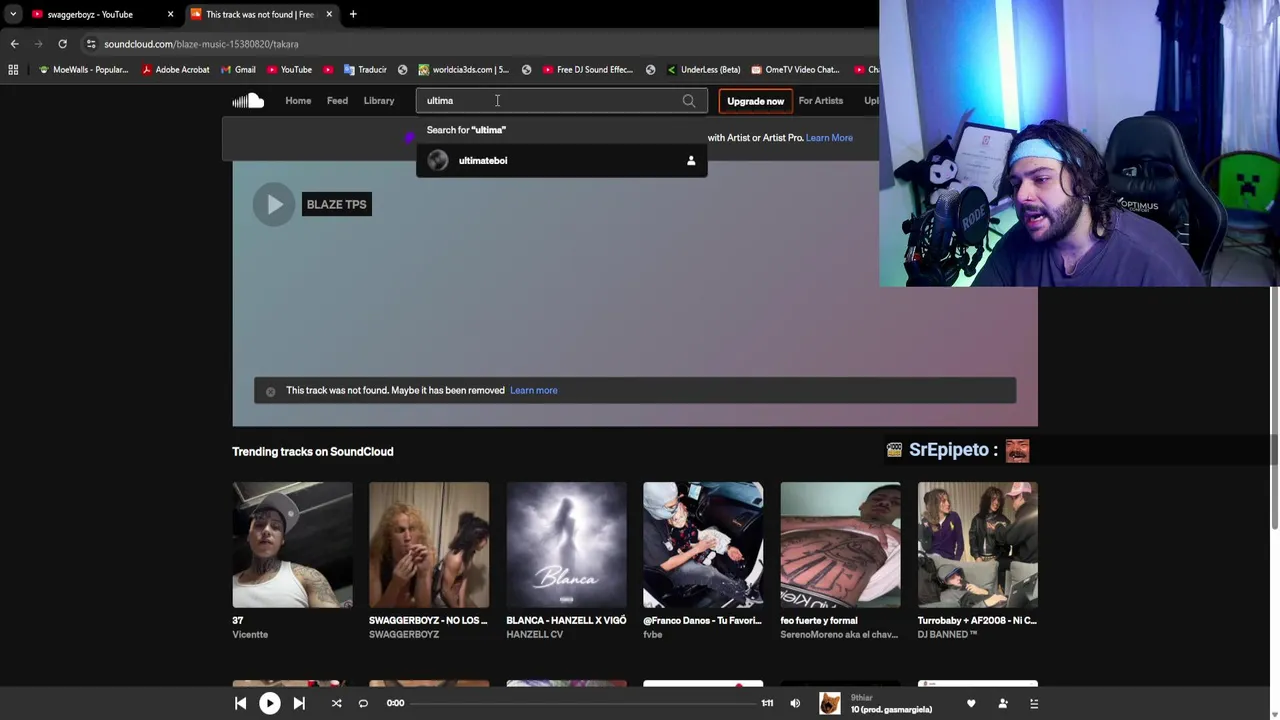The height and width of the screenshot is (720, 1280).
Task: Open SWAGGERBOYZ - NO LOS track thumbnail
Action: [x=429, y=545]
